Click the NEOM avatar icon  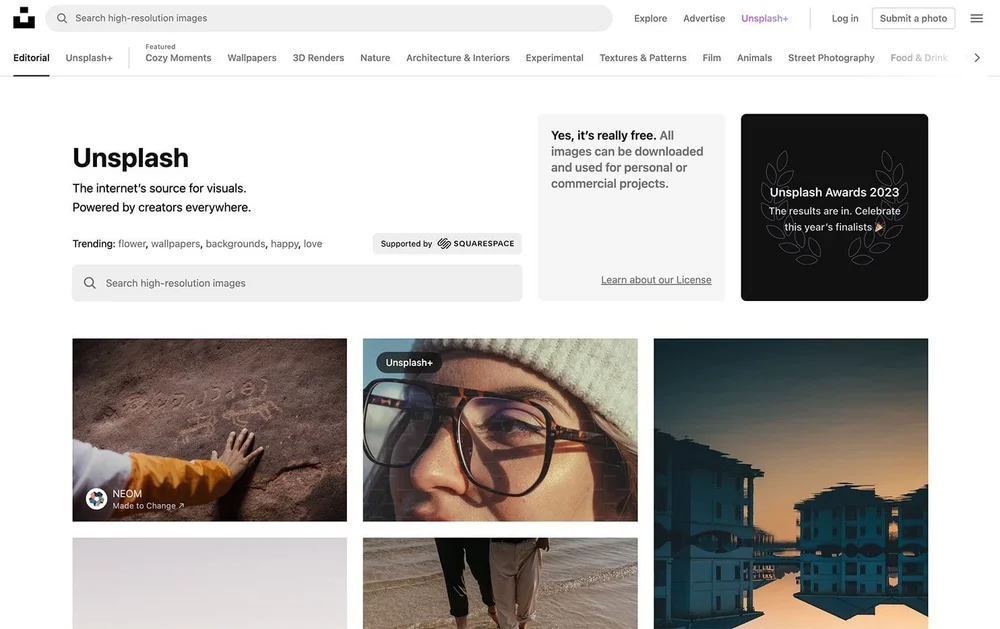(96, 498)
